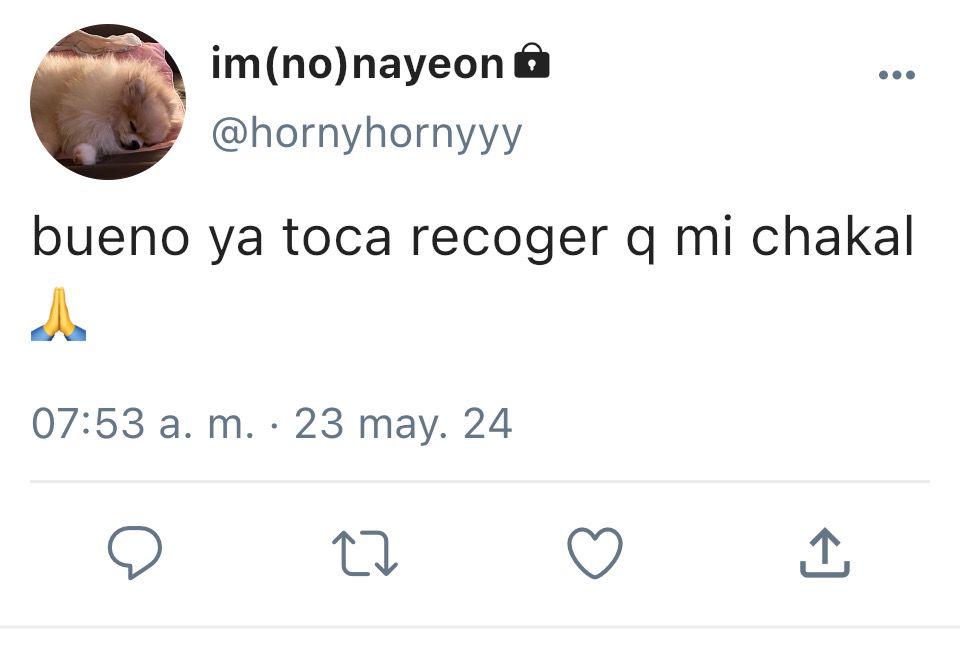Click the padlock icon beside im(no)nayeon

click(531, 61)
